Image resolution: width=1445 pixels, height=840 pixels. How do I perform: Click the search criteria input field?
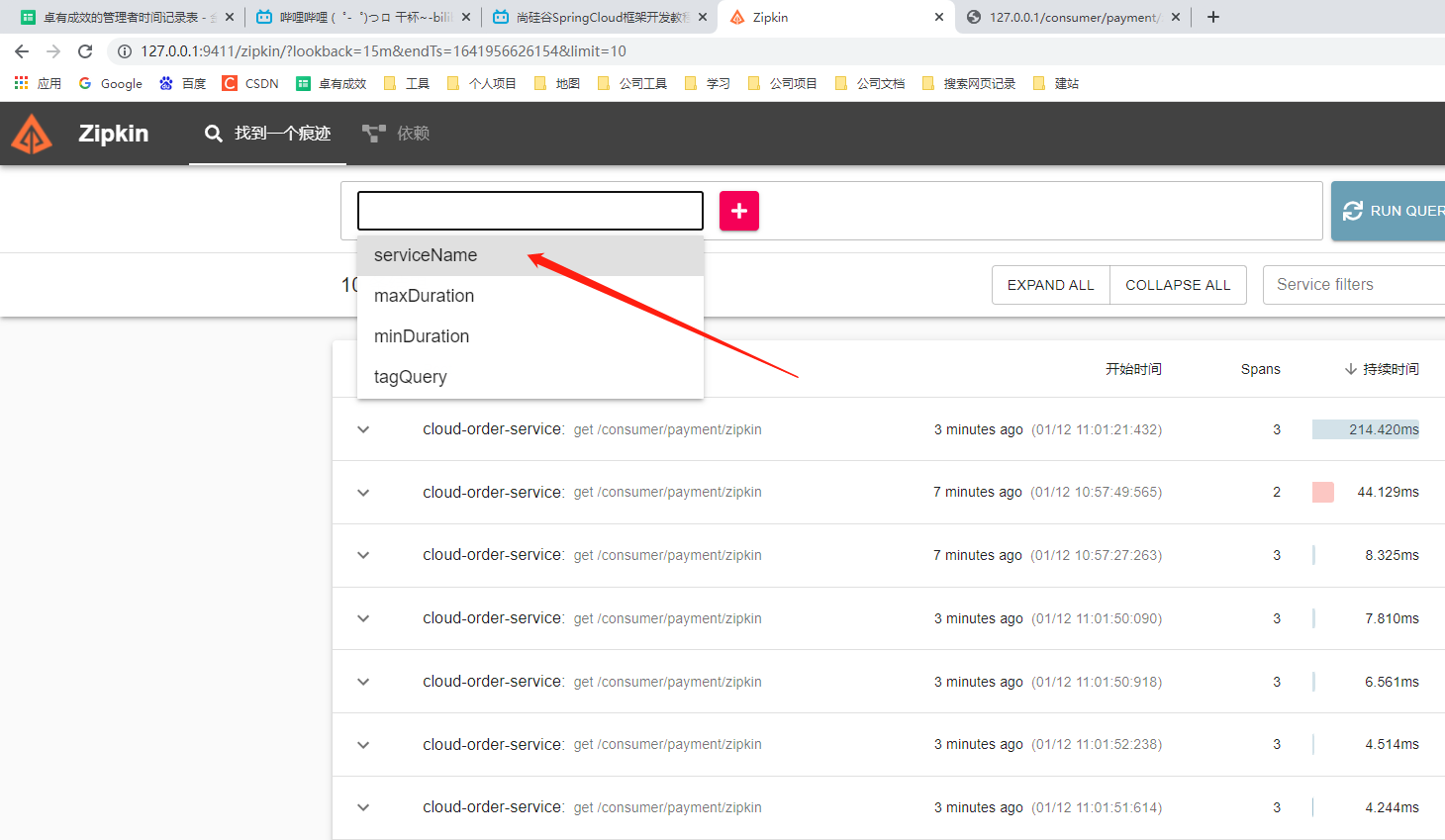pyautogui.click(x=530, y=211)
